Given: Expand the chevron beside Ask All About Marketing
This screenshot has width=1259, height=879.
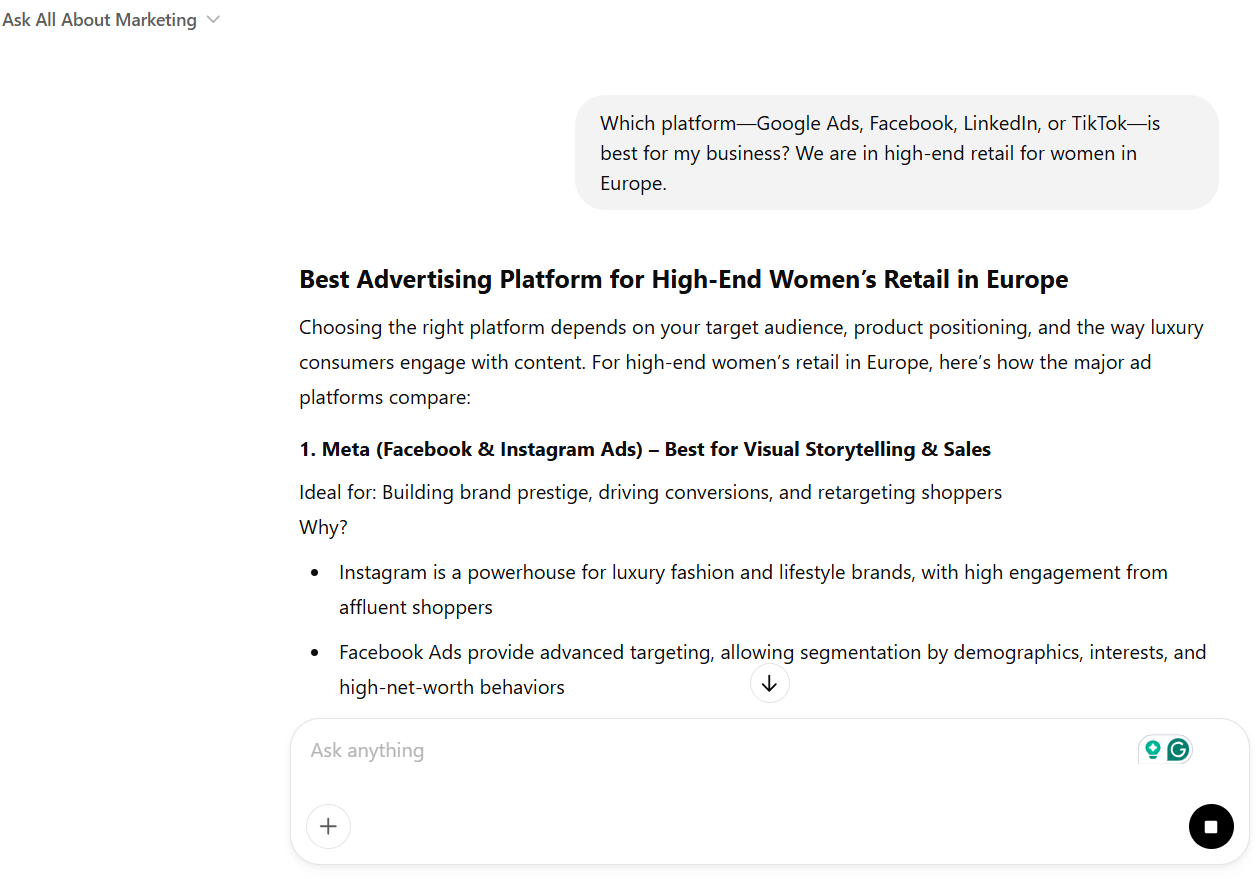Looking at the screenshot, I should point(212,20).
